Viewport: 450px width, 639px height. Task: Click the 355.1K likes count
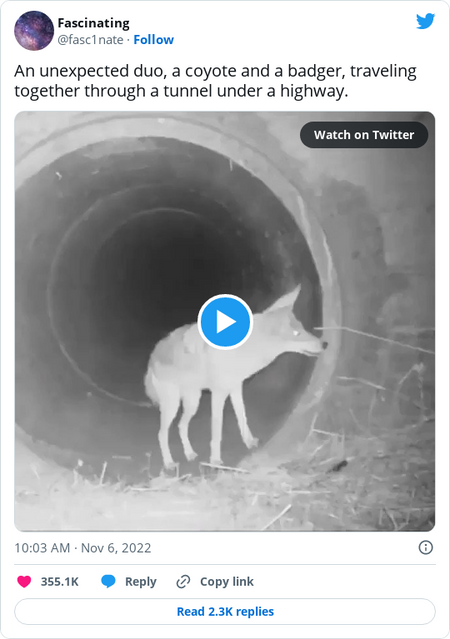(60, 582)
